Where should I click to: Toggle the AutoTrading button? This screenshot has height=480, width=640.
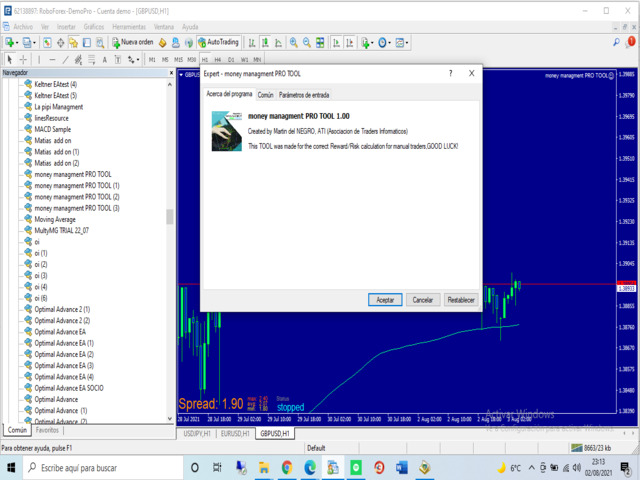(218, 42)
